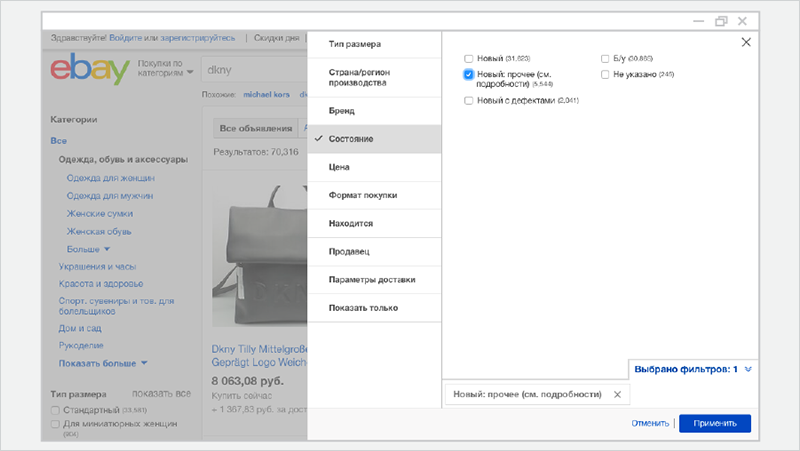
Task: Minimize the window
Action: [x=698, y=21]
